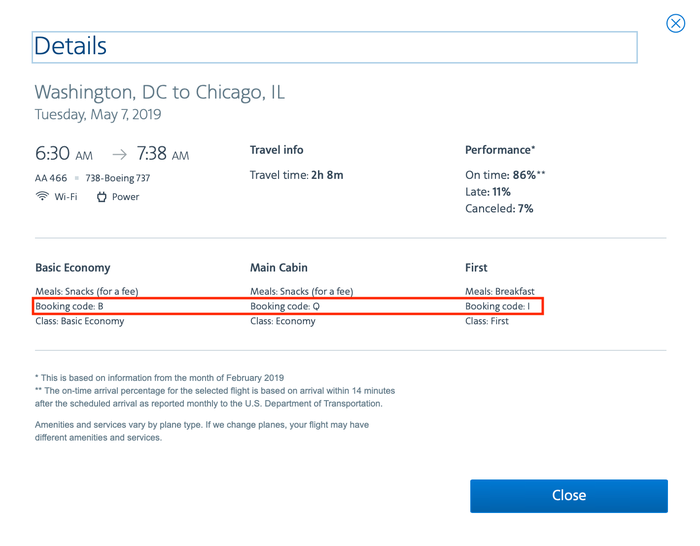The height and width of the screenshot is (546, 700).
Task: Click Class: Basic Economy text
Action: coord(80,321)
